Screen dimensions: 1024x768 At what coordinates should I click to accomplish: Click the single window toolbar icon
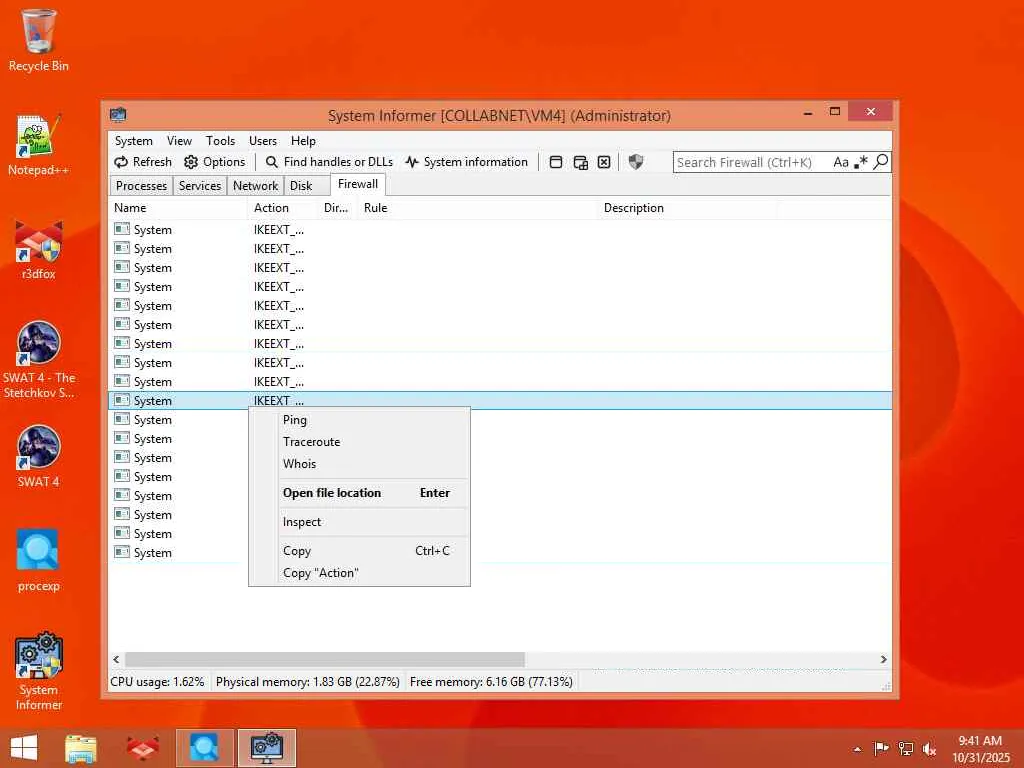(x=556, y=162)
